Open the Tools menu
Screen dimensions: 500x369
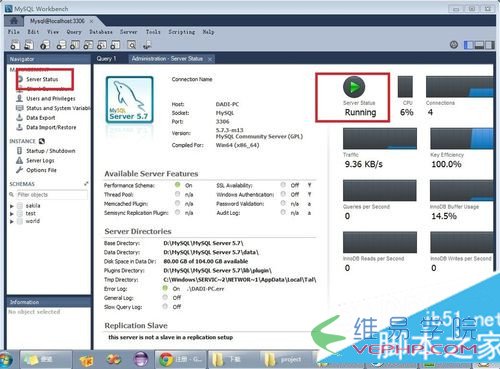[153, 32]
